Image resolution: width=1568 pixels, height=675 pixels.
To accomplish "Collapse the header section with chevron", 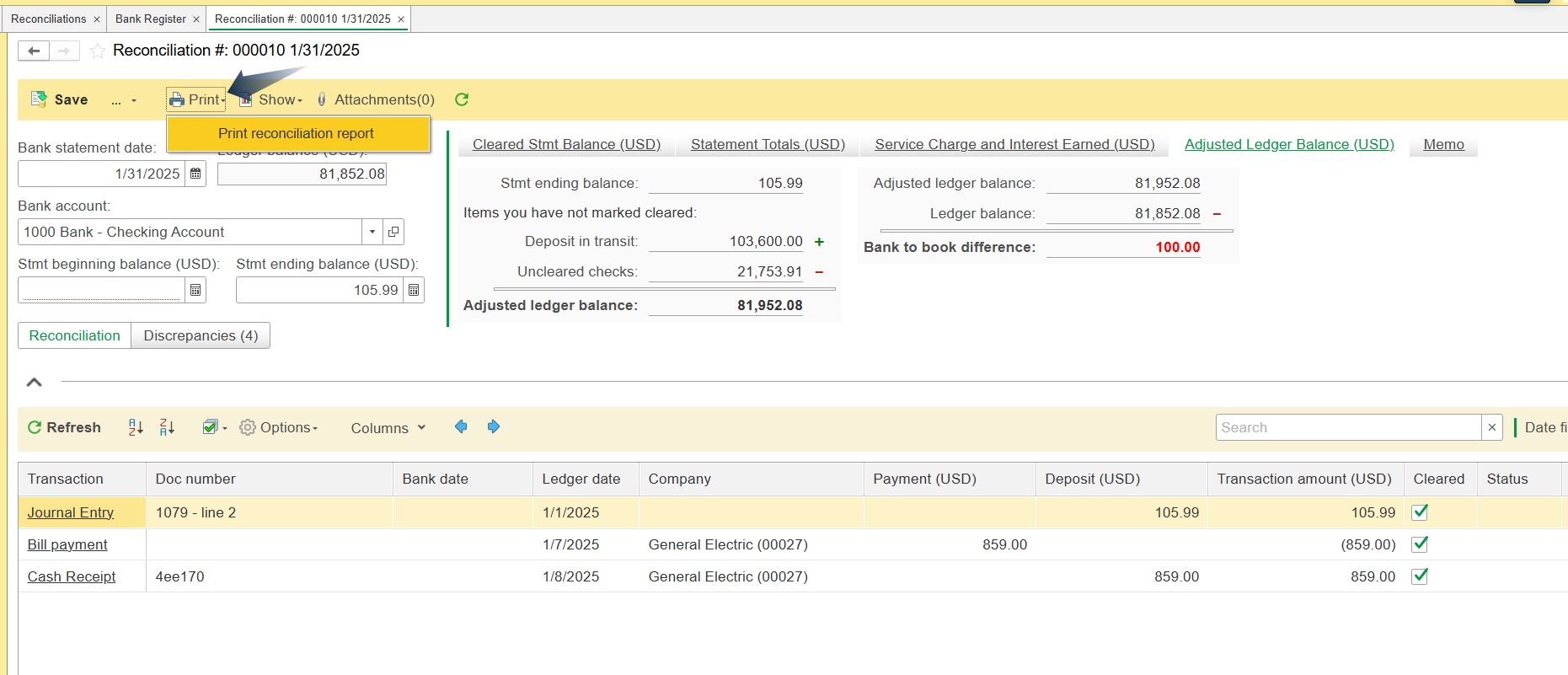I will coord(35,383).
